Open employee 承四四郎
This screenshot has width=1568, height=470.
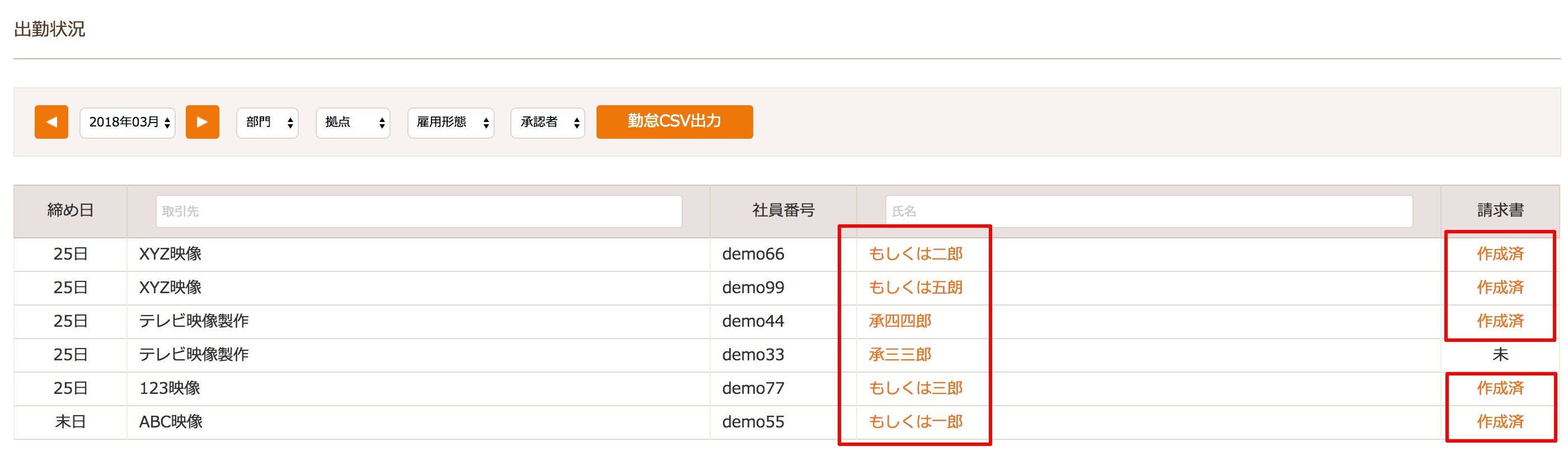point(900,321)
